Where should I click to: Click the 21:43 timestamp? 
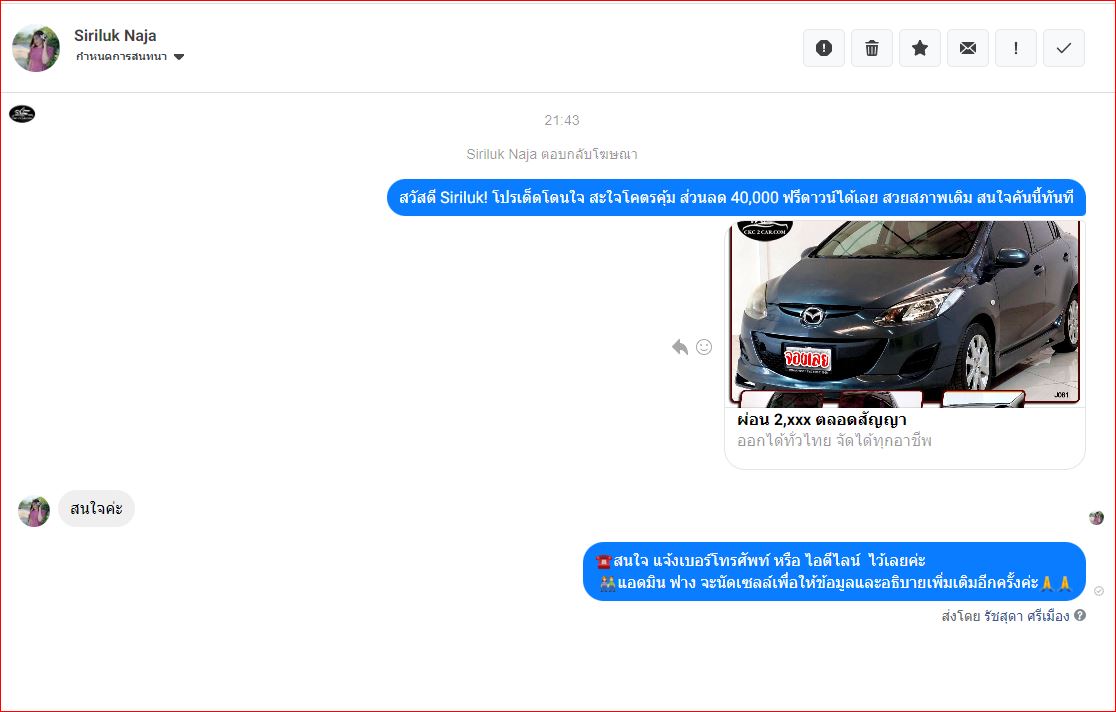[562, 120]
